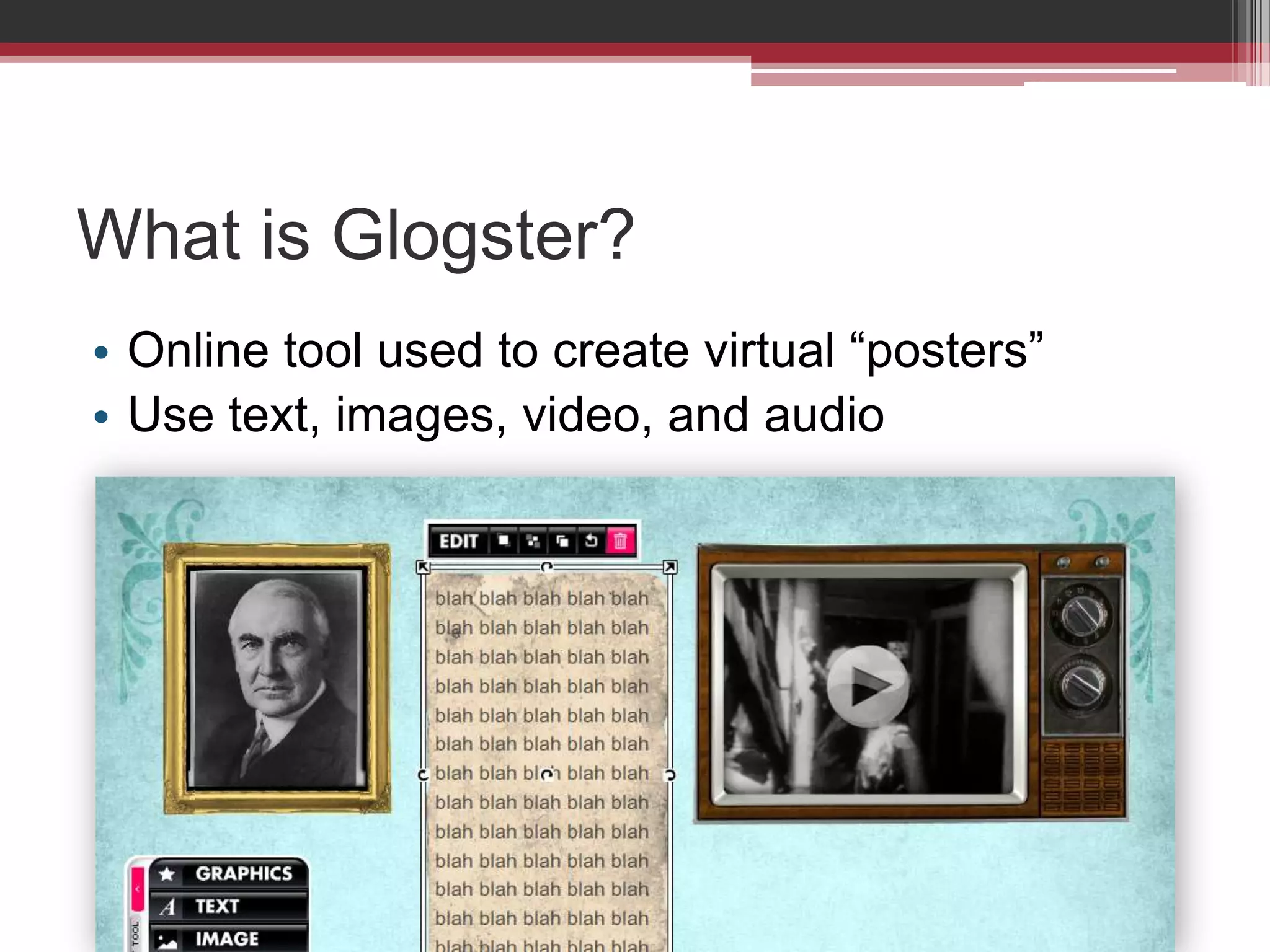Click the clone overlapping-squares icon
Screen dimensions: 1270x952
[x=562, y=541]
